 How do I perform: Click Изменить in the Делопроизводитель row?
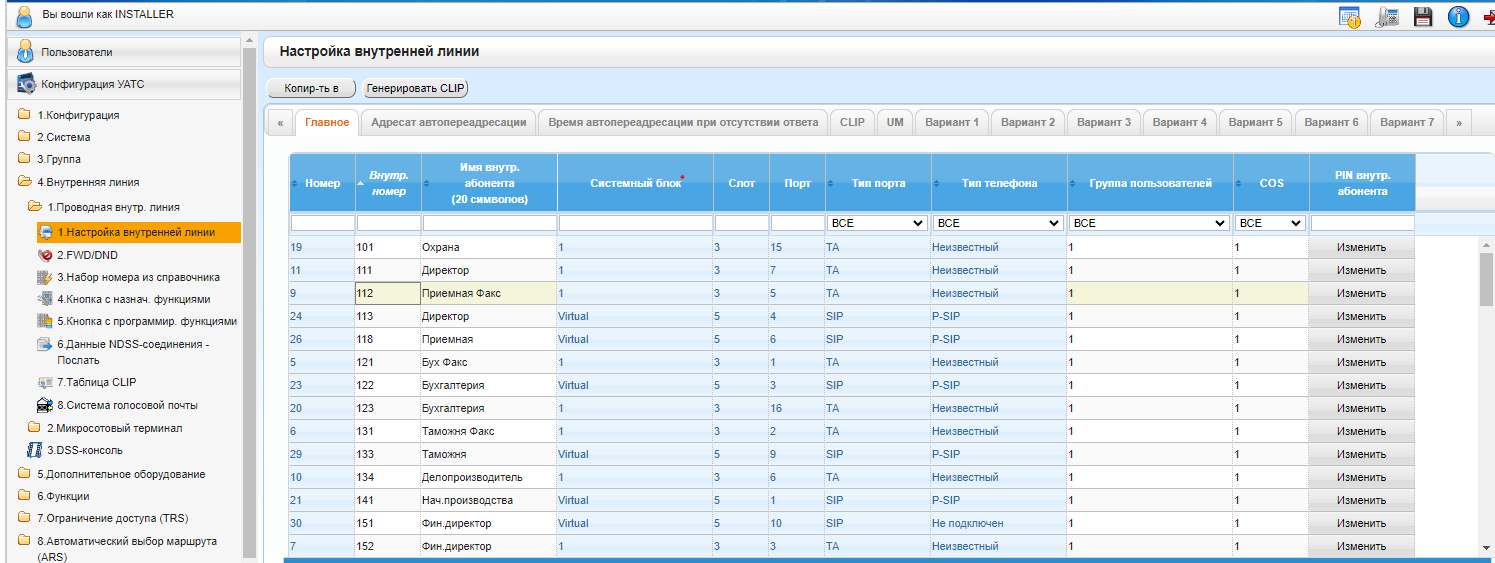click(1361, 477)
